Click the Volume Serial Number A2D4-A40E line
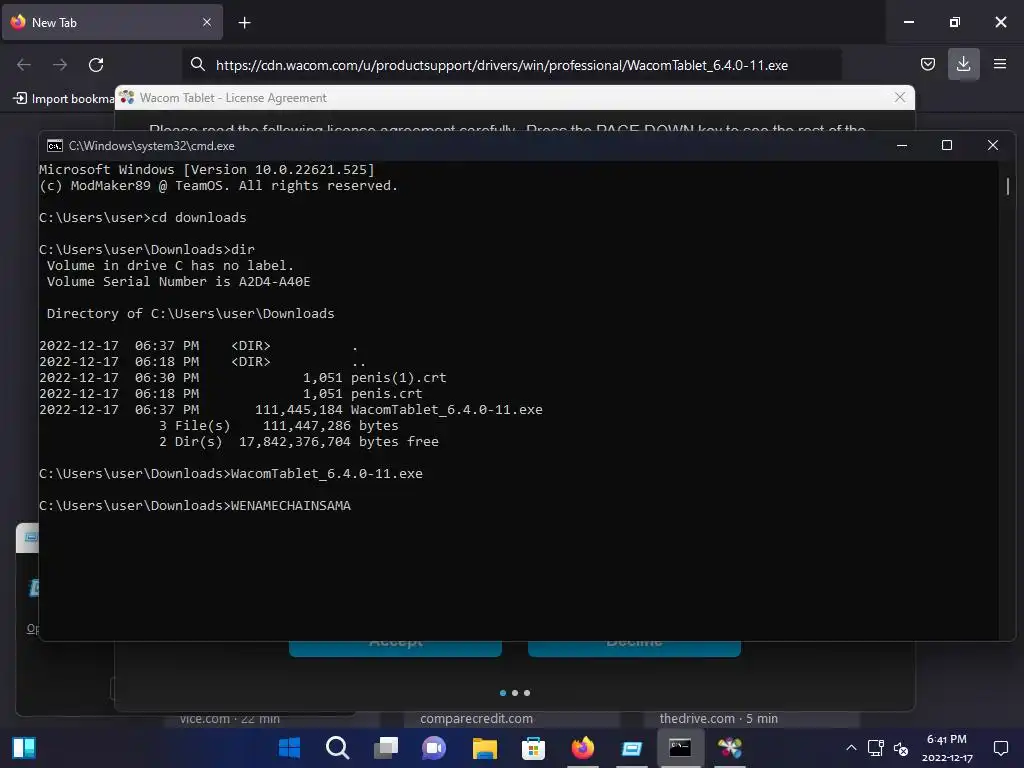The image size is (1024, 768). coord(178,281)
